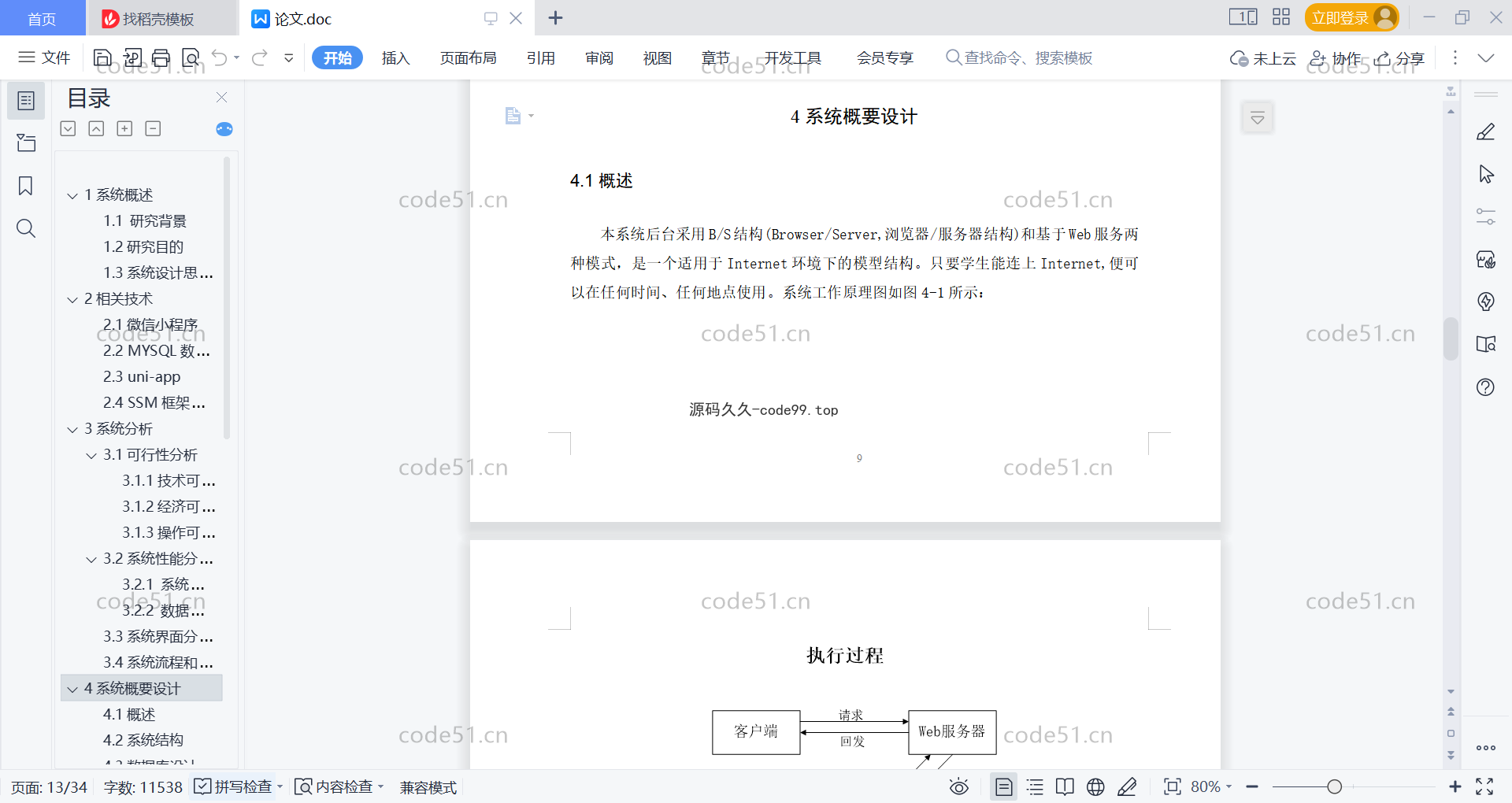The image size is (1512, 803).
Task: Open the 内容检查 dropdown arrow
Action: coord(380,786)
